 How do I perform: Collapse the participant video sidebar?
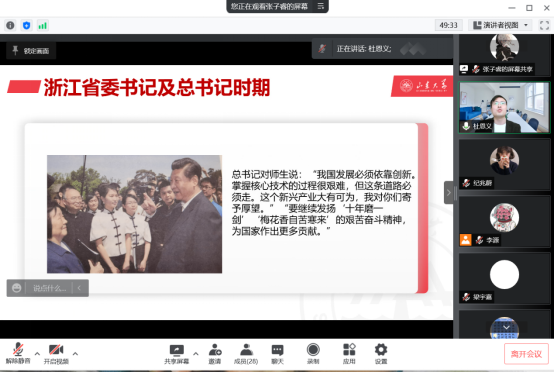[449, 193]
